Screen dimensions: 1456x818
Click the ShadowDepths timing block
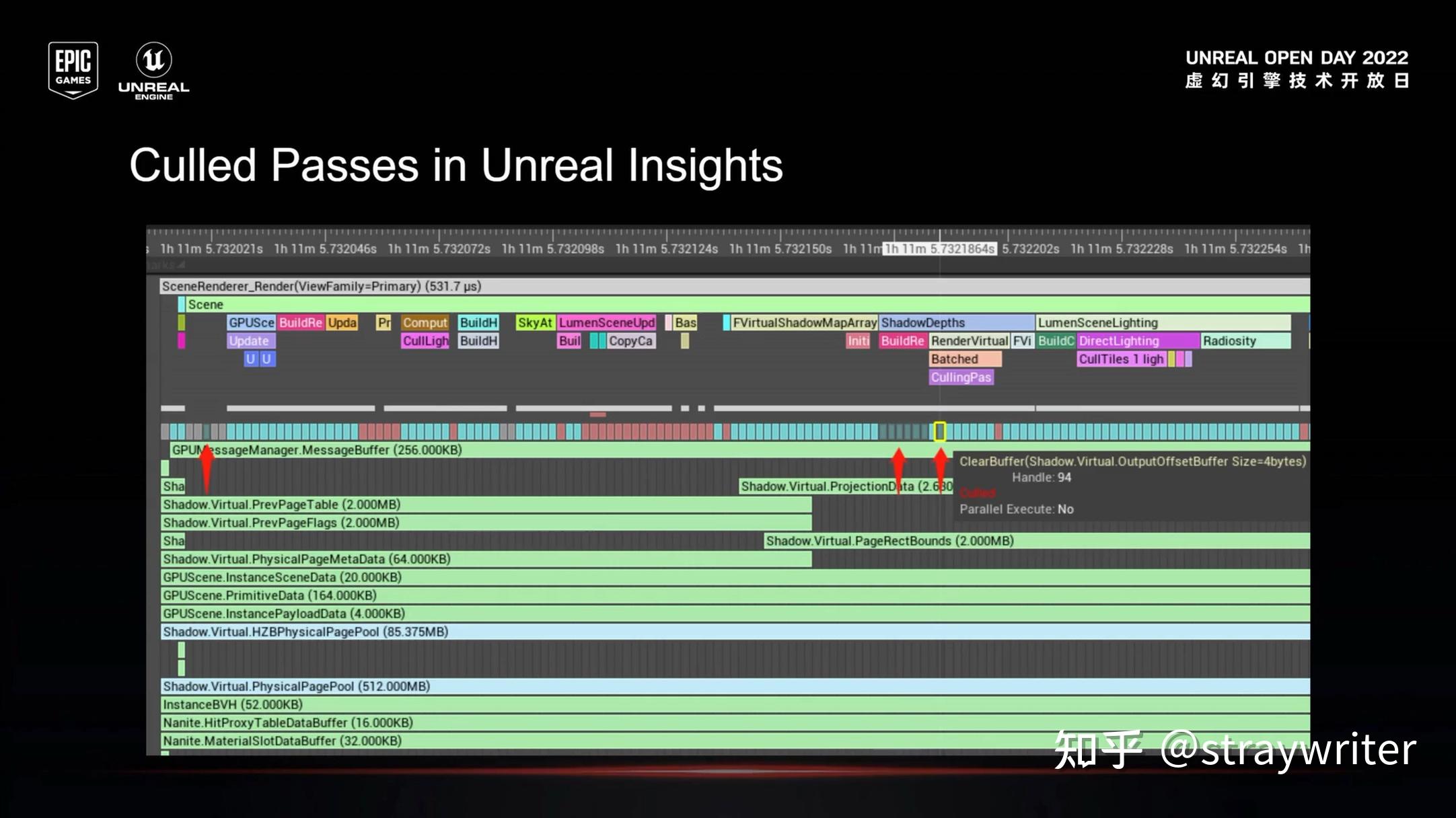(955, 323)
